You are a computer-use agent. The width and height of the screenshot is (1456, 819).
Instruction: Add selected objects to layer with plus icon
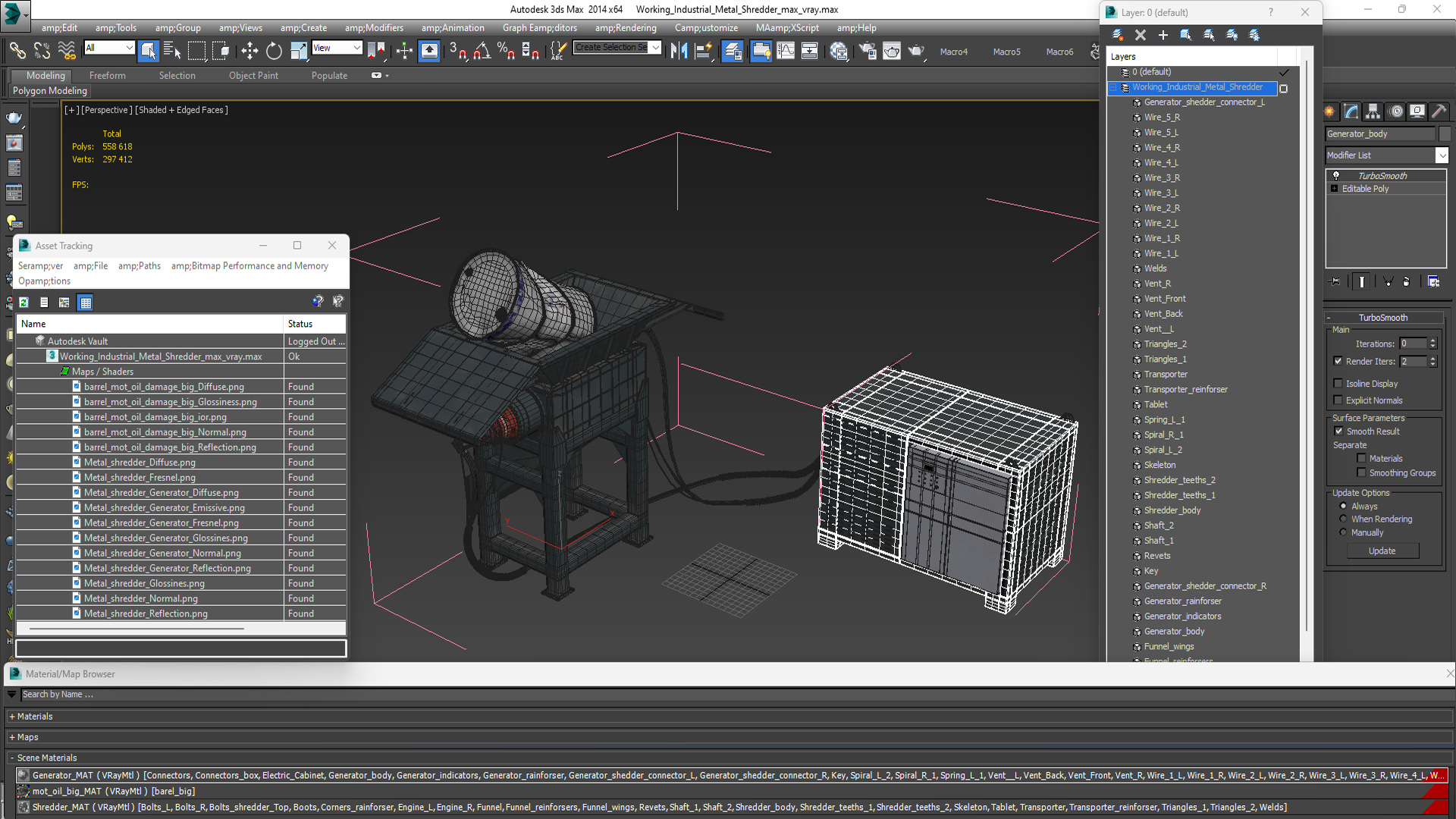[1163, 35]
